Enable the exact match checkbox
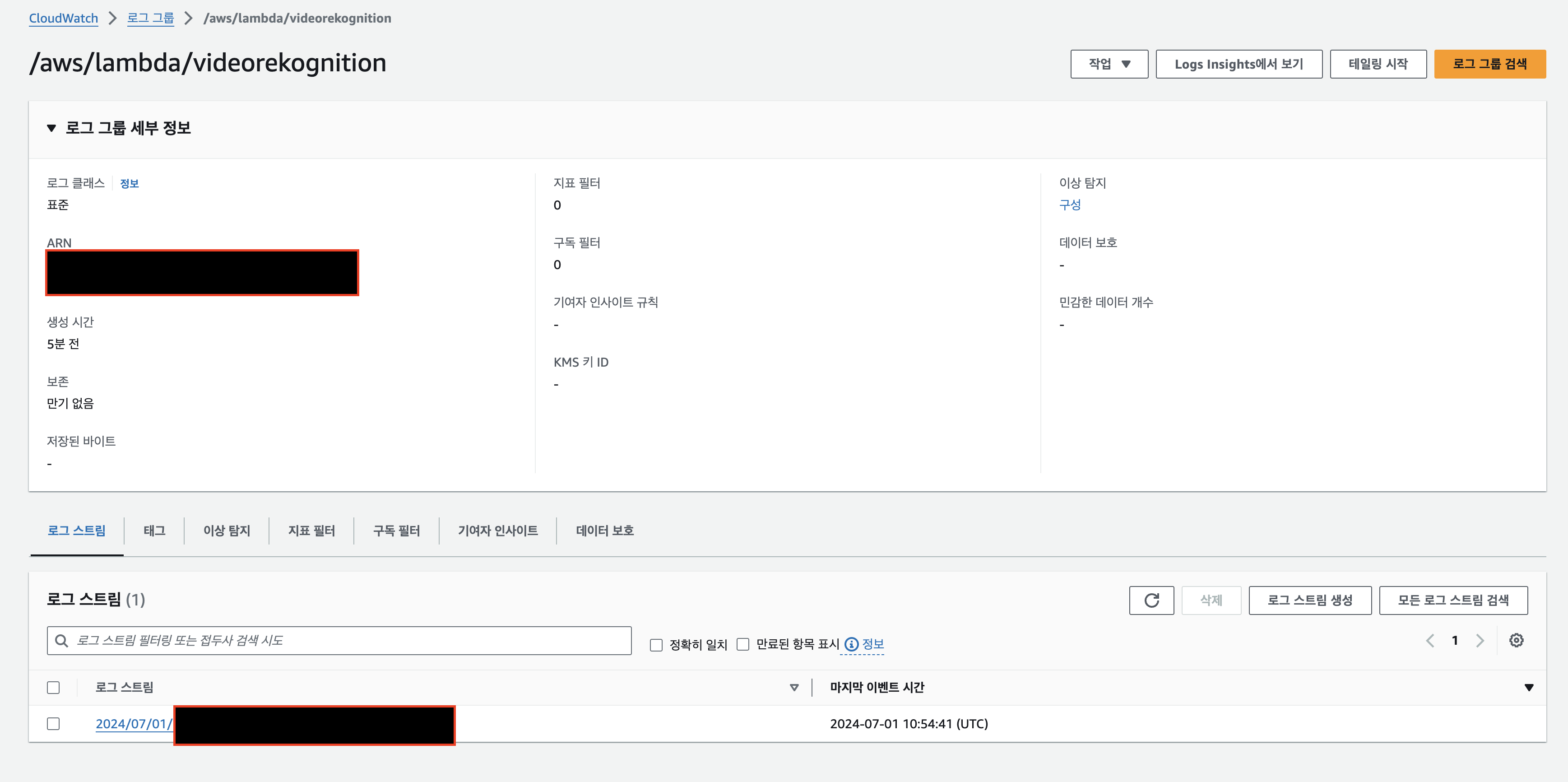Screen dimensions: 1568x782 [x=655, y=644]
